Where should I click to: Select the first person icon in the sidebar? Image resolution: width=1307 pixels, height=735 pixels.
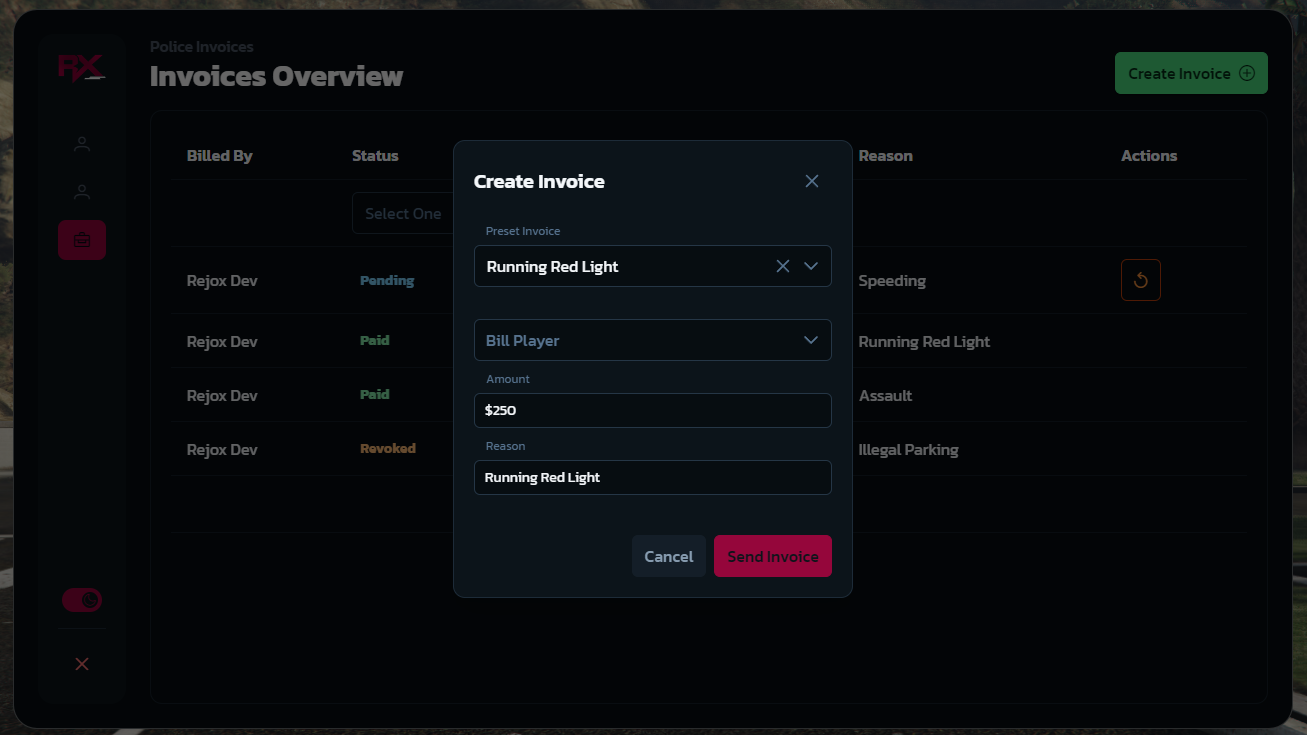pos(81,143)
